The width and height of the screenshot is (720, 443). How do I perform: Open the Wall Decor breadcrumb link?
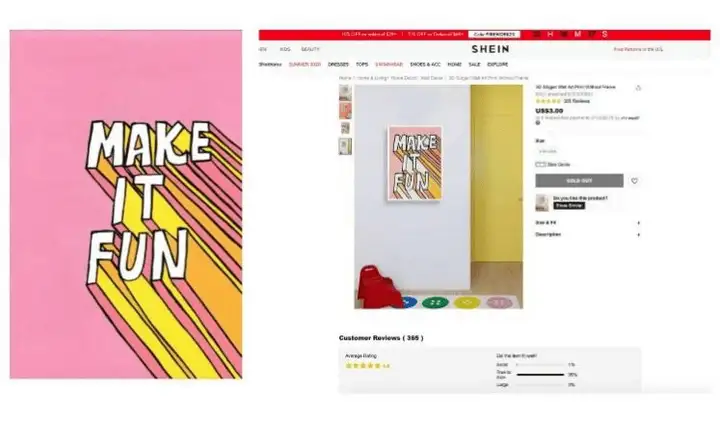432,78
